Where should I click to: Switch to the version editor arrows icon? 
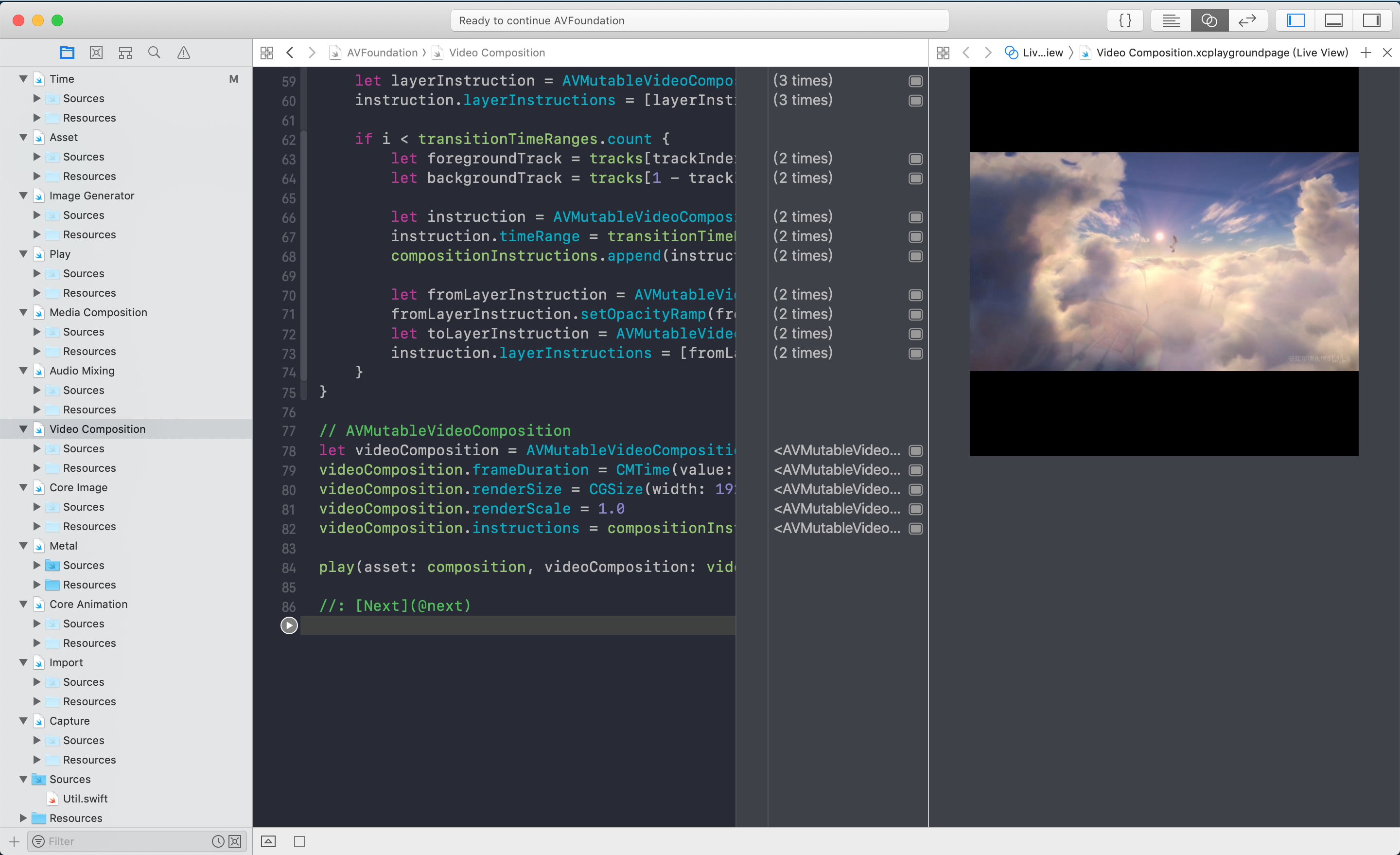tap(1247, 20)
